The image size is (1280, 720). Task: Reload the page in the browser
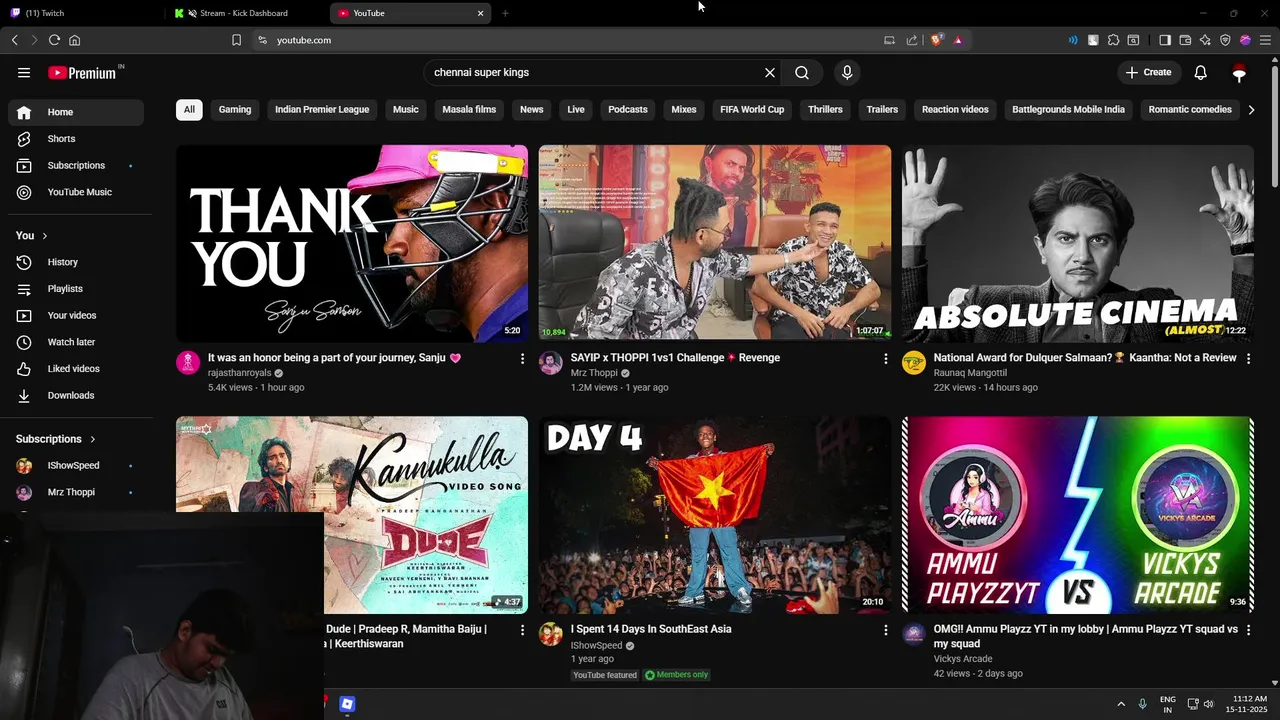54,40
